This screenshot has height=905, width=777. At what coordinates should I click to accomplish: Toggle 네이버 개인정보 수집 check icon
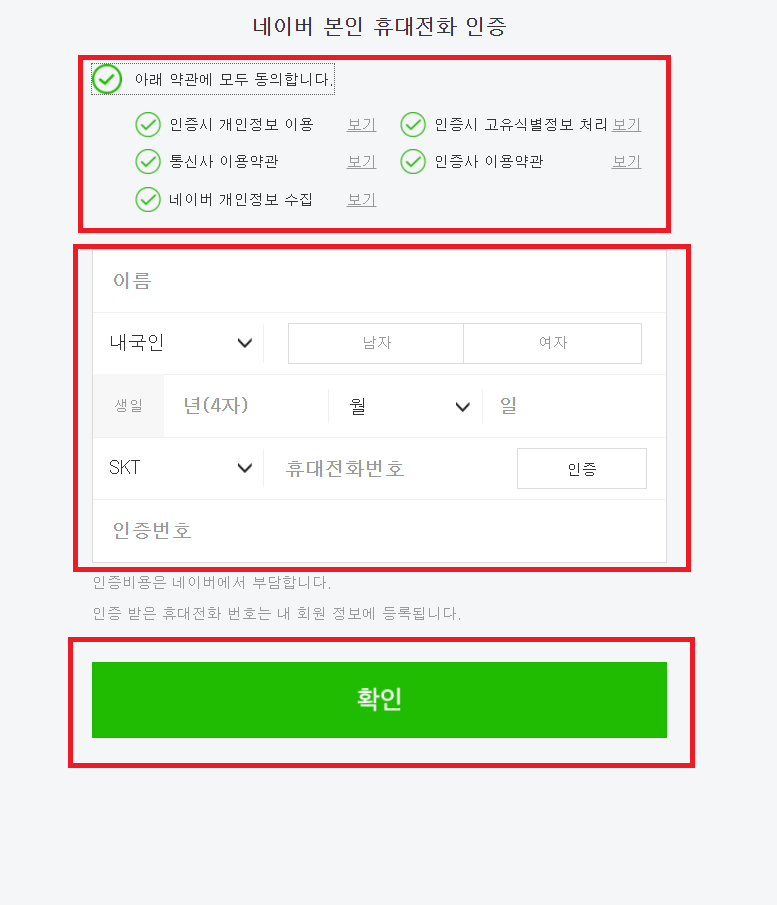[148, 200]
